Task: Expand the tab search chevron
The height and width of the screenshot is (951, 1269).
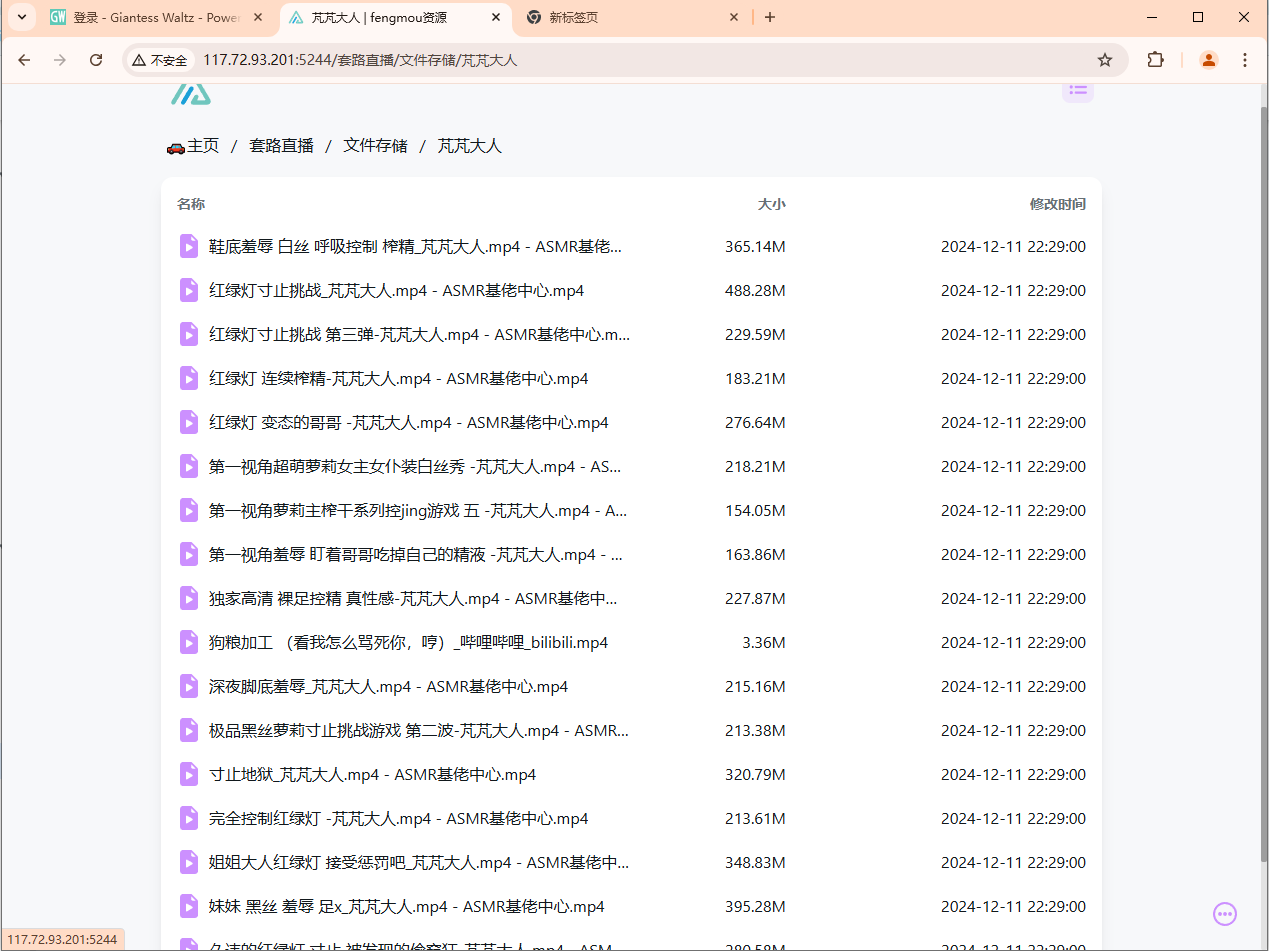Action: 21,17
